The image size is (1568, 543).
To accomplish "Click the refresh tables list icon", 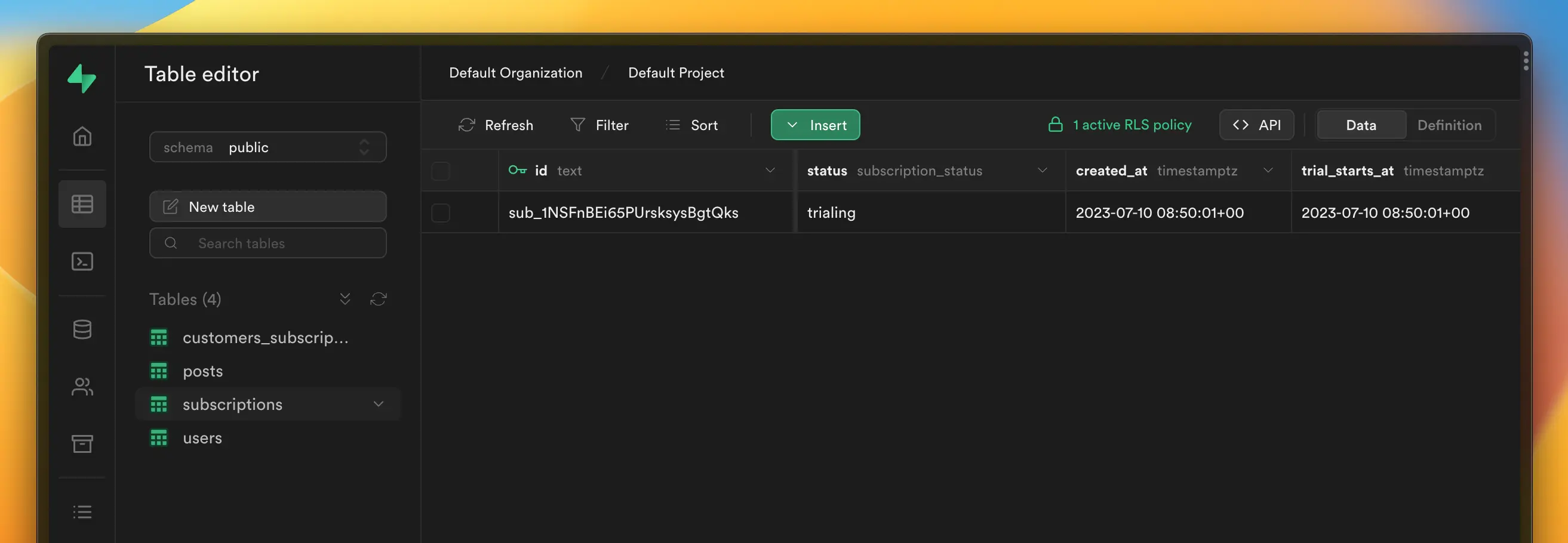I will pos(378,299).
